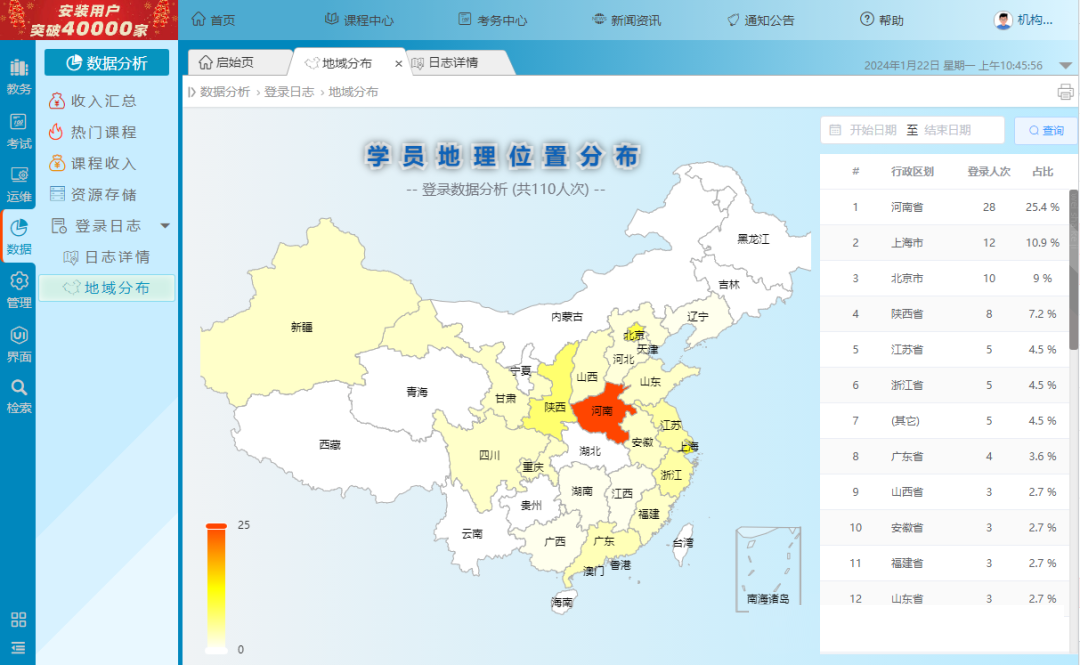Click the printer icon

point(1065,92)
